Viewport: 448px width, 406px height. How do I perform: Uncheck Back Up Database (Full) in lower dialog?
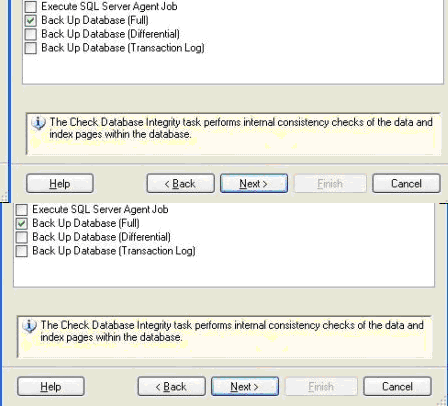(x=22, y=224)
